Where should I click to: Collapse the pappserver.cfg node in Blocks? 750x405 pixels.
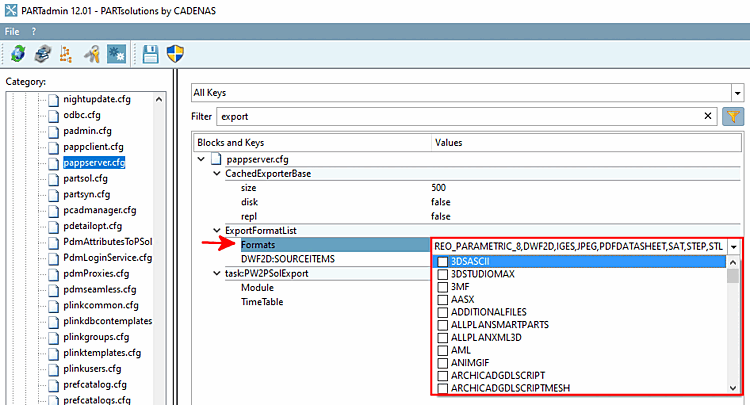point(201,159)
